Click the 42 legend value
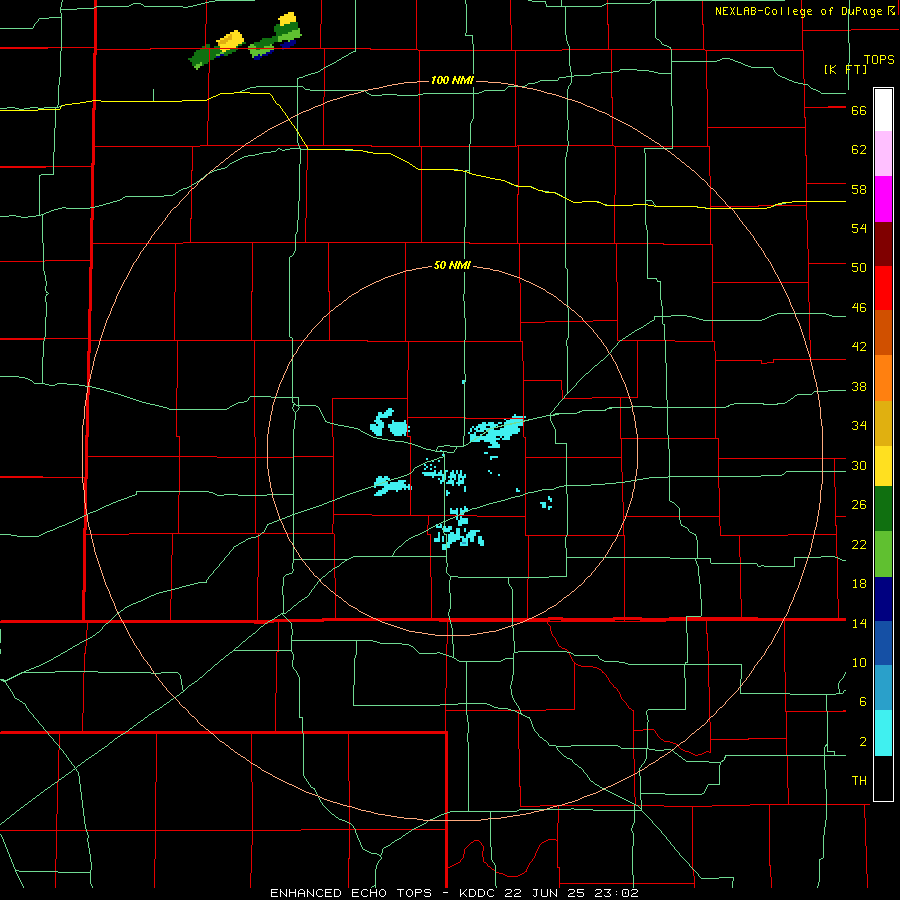This screenshot has width=900, height=900. pyautogui.click(x=859, y=347)
